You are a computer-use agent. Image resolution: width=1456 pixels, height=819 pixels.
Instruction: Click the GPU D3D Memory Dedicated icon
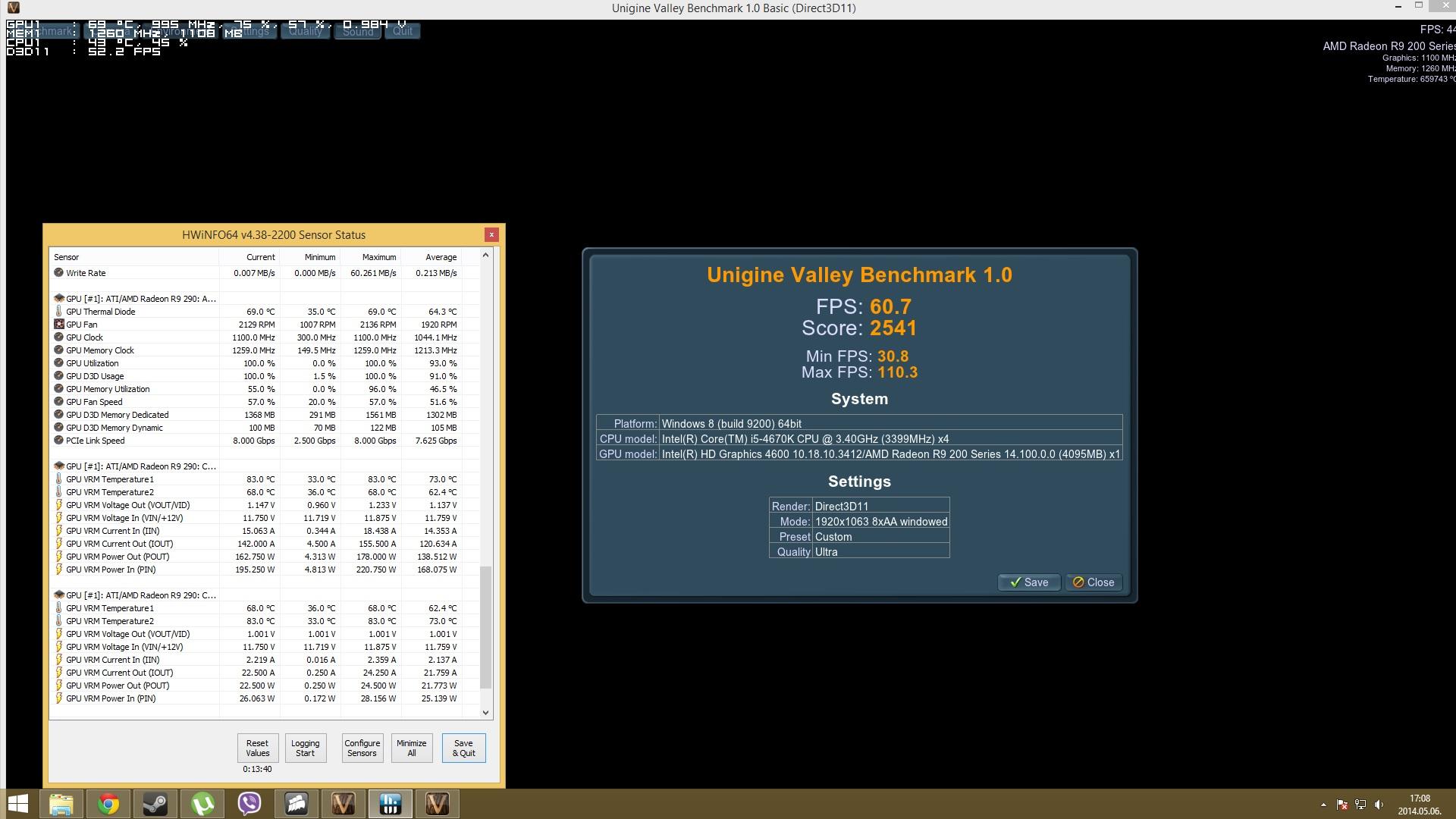tap(58, 415)
